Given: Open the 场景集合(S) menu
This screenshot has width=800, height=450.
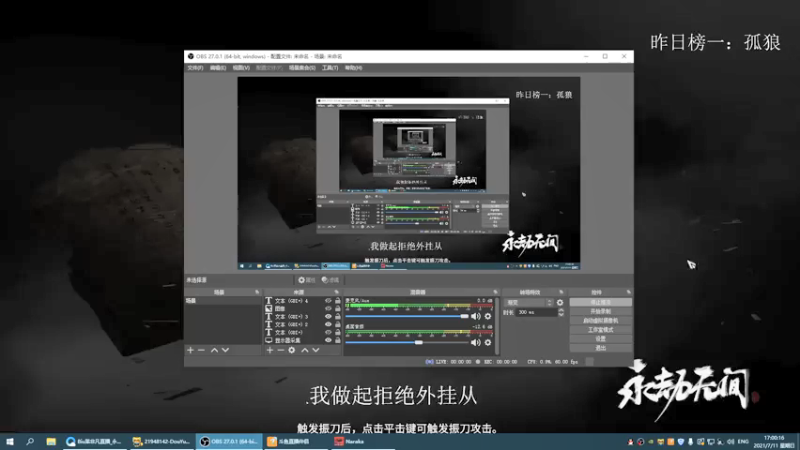Looking at the screenshot, I should pyautogui.click(x=302, y=68).
